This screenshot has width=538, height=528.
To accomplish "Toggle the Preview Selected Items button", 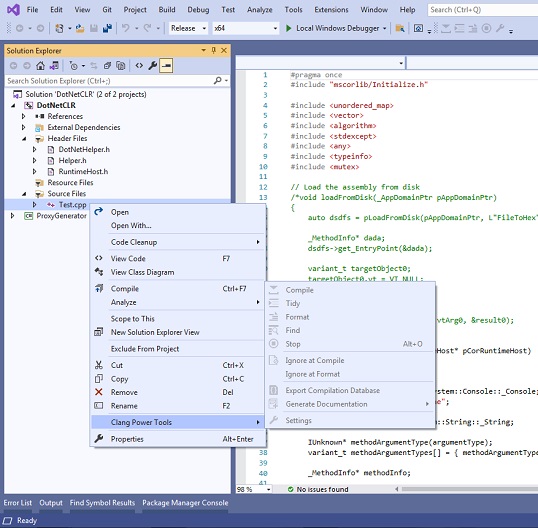I will pos(166,66).
